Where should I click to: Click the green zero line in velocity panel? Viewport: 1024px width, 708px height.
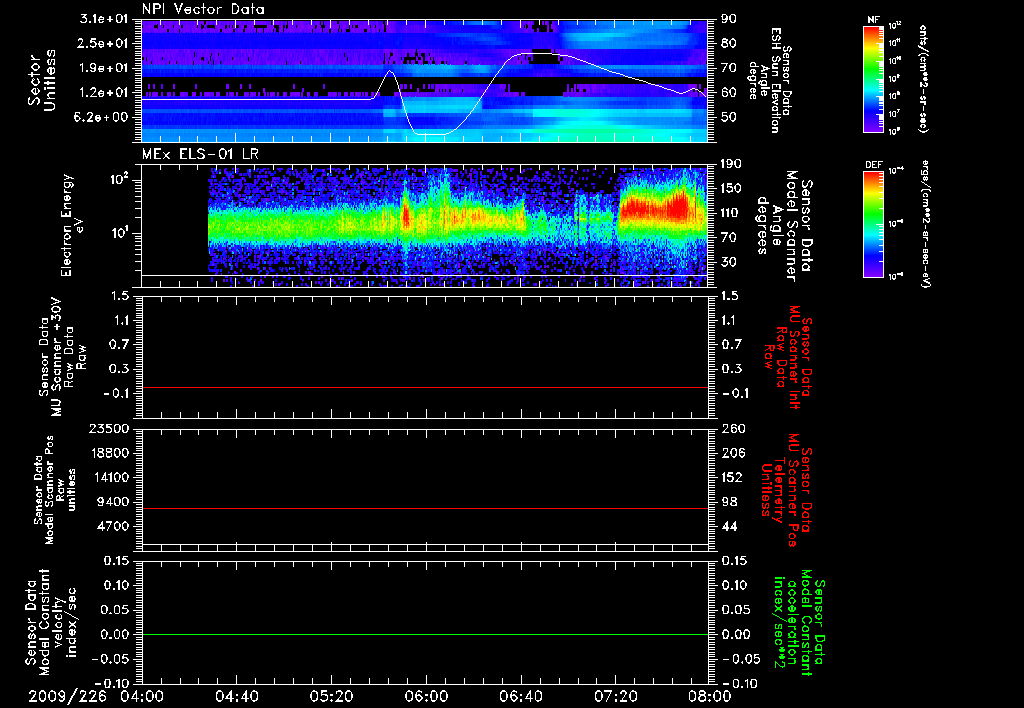[x=425, y=634]
